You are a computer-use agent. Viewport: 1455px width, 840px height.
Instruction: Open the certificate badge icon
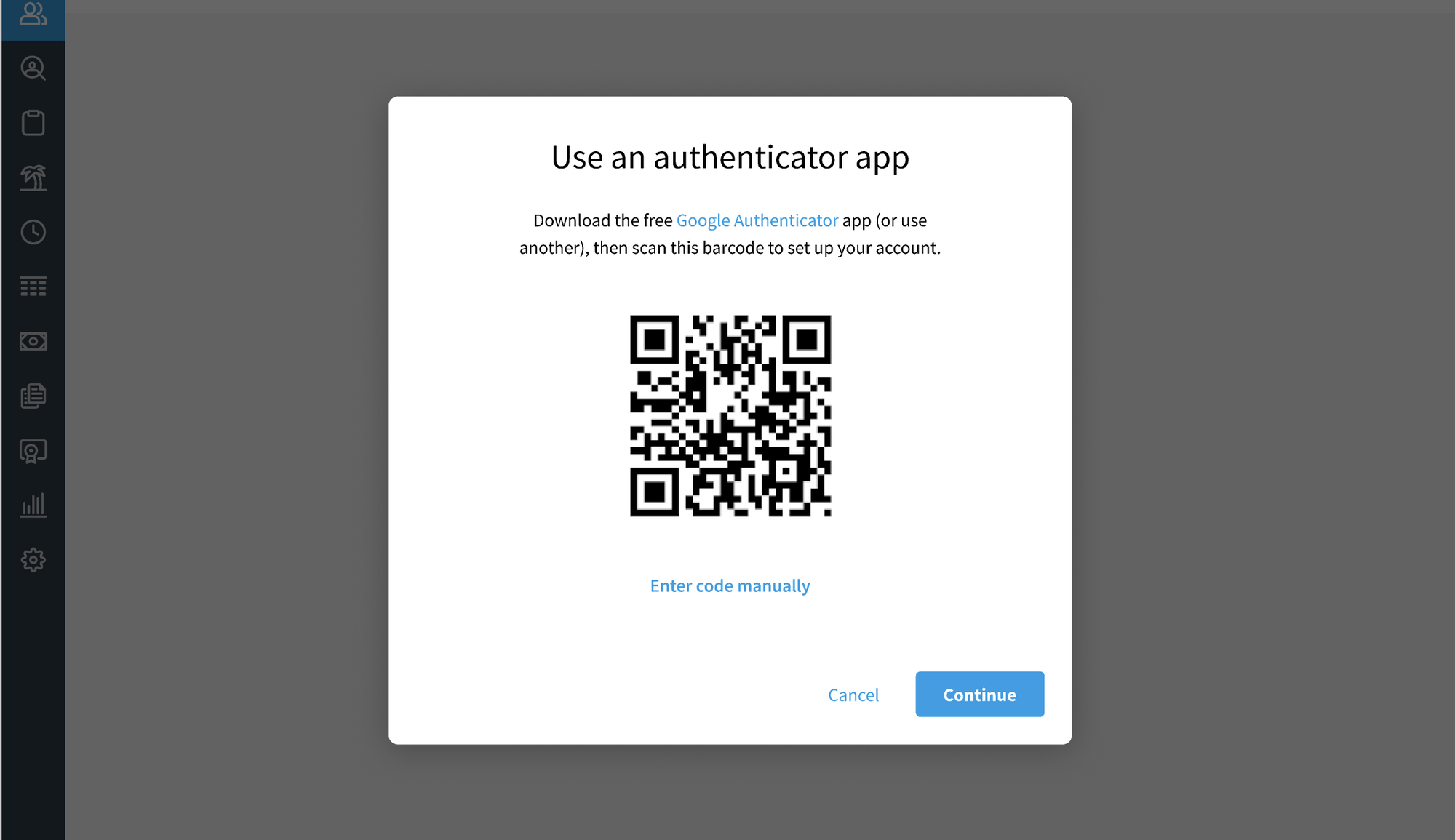33,451
